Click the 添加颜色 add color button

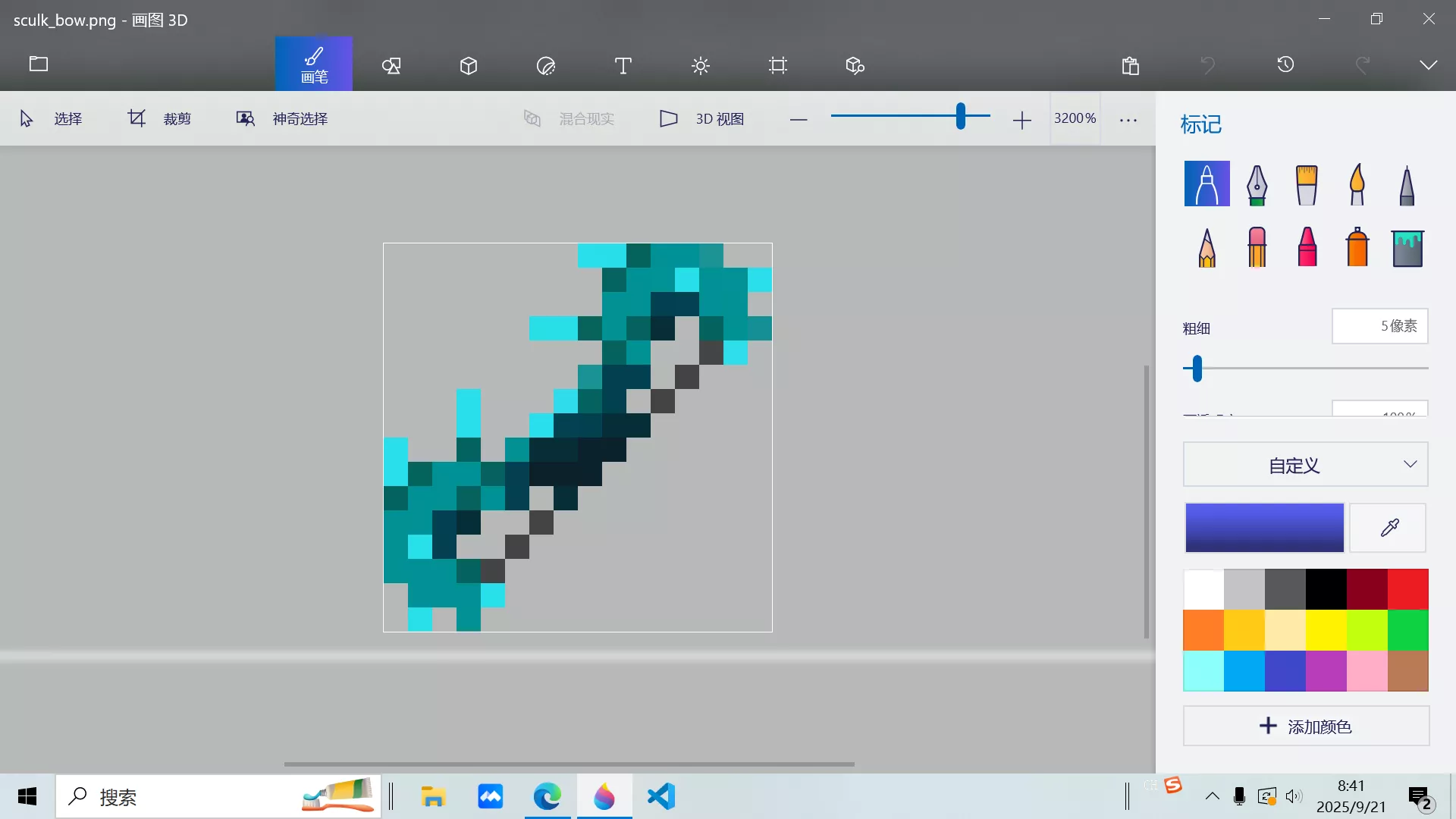coord(1305,726)
